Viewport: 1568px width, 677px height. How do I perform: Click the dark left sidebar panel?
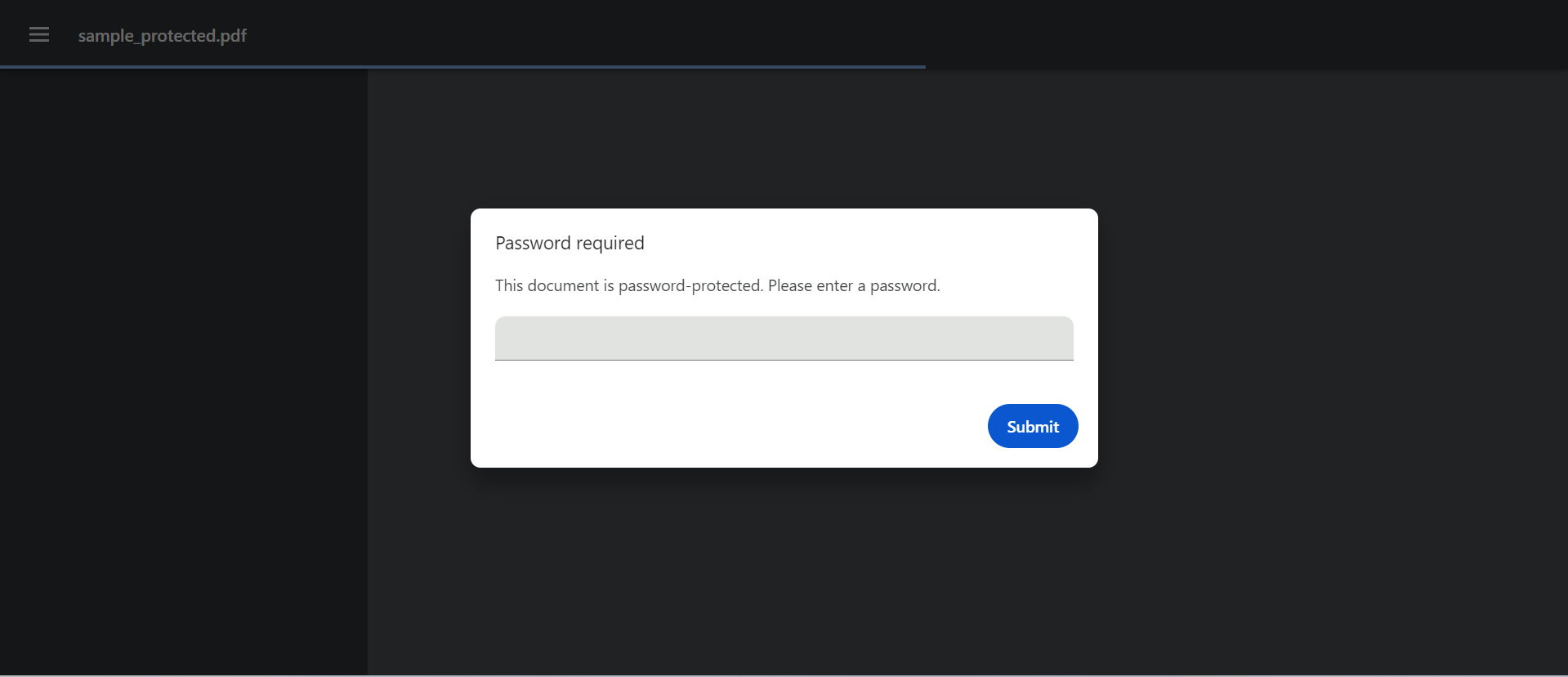tap(183, 327)
